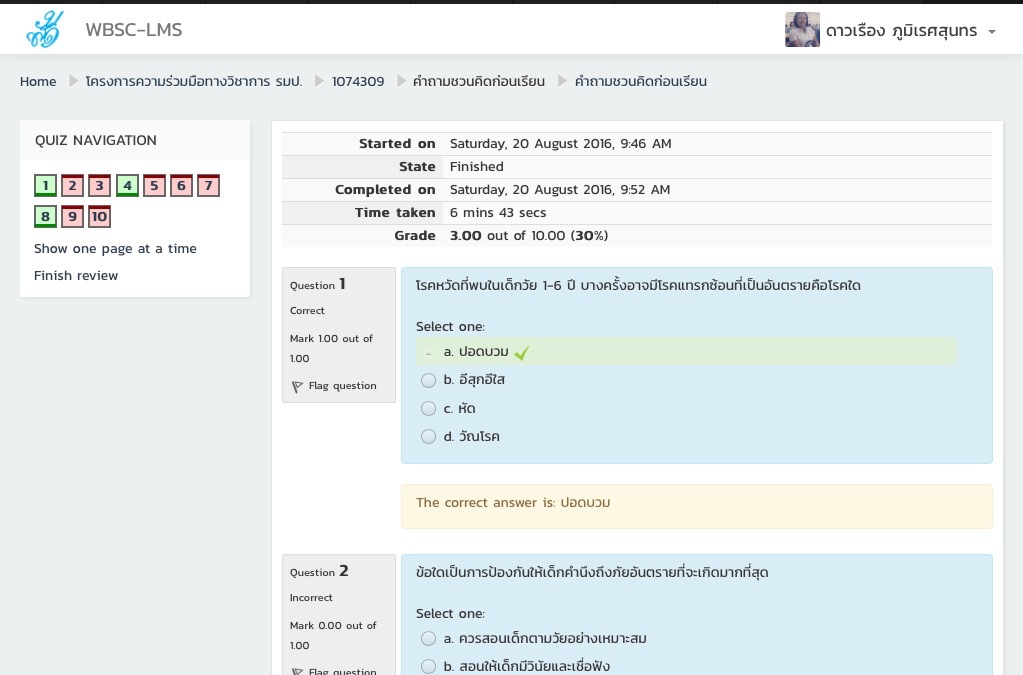The width and height of the screenshot is (1023, 675).
Task: Click the WBSC-LMS logo icon
Action: (x=44, y=30)
